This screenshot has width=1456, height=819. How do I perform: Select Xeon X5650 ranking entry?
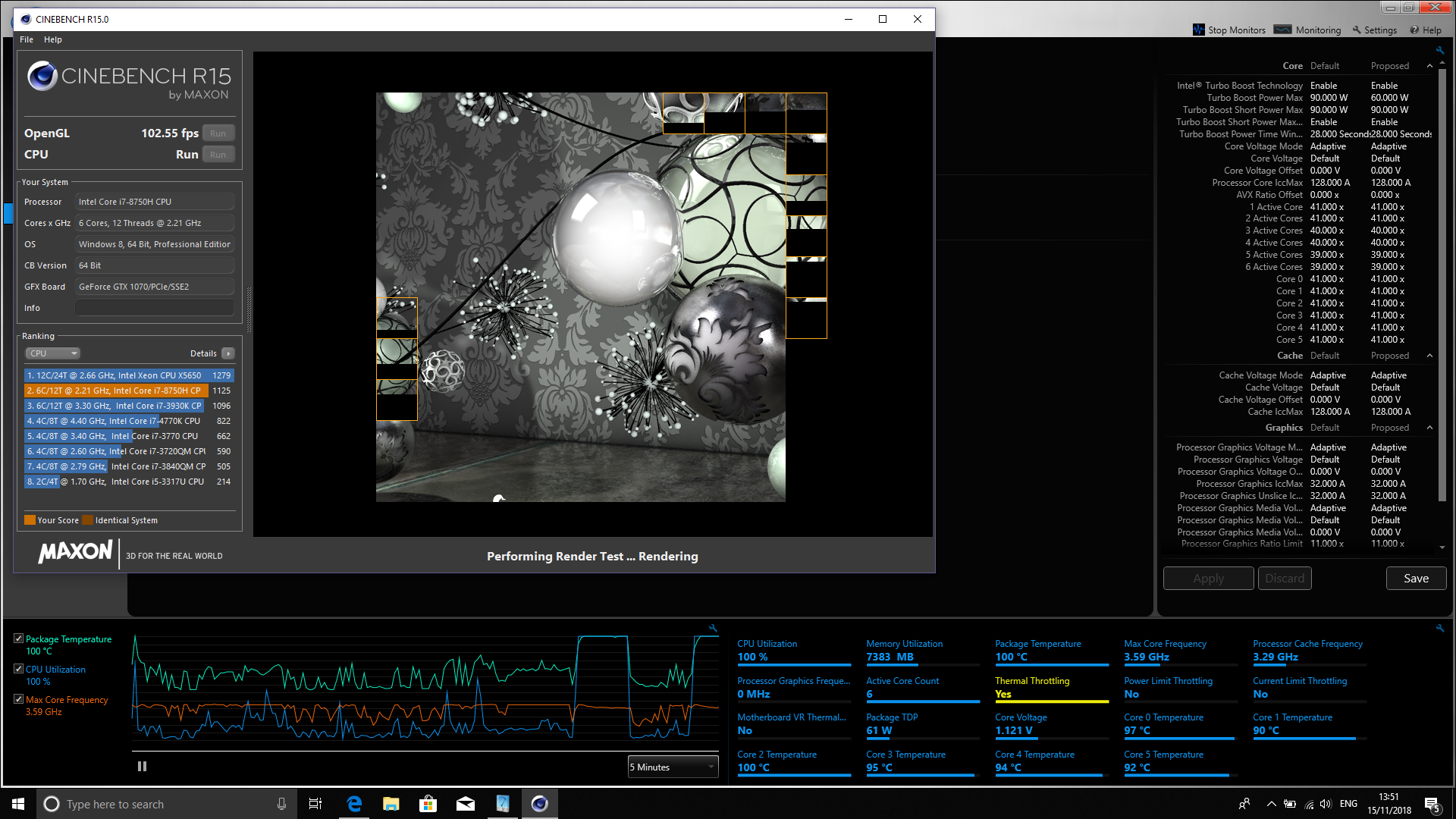coord(129,375)
